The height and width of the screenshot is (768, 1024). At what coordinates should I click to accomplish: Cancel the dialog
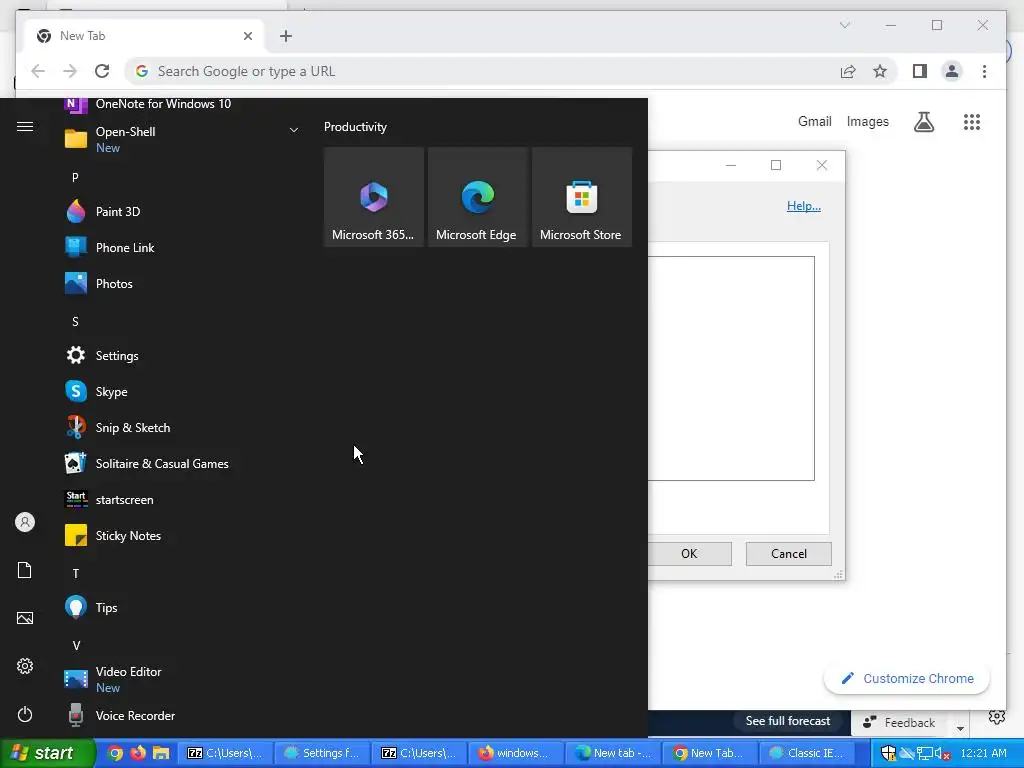[x=788, y=554]
